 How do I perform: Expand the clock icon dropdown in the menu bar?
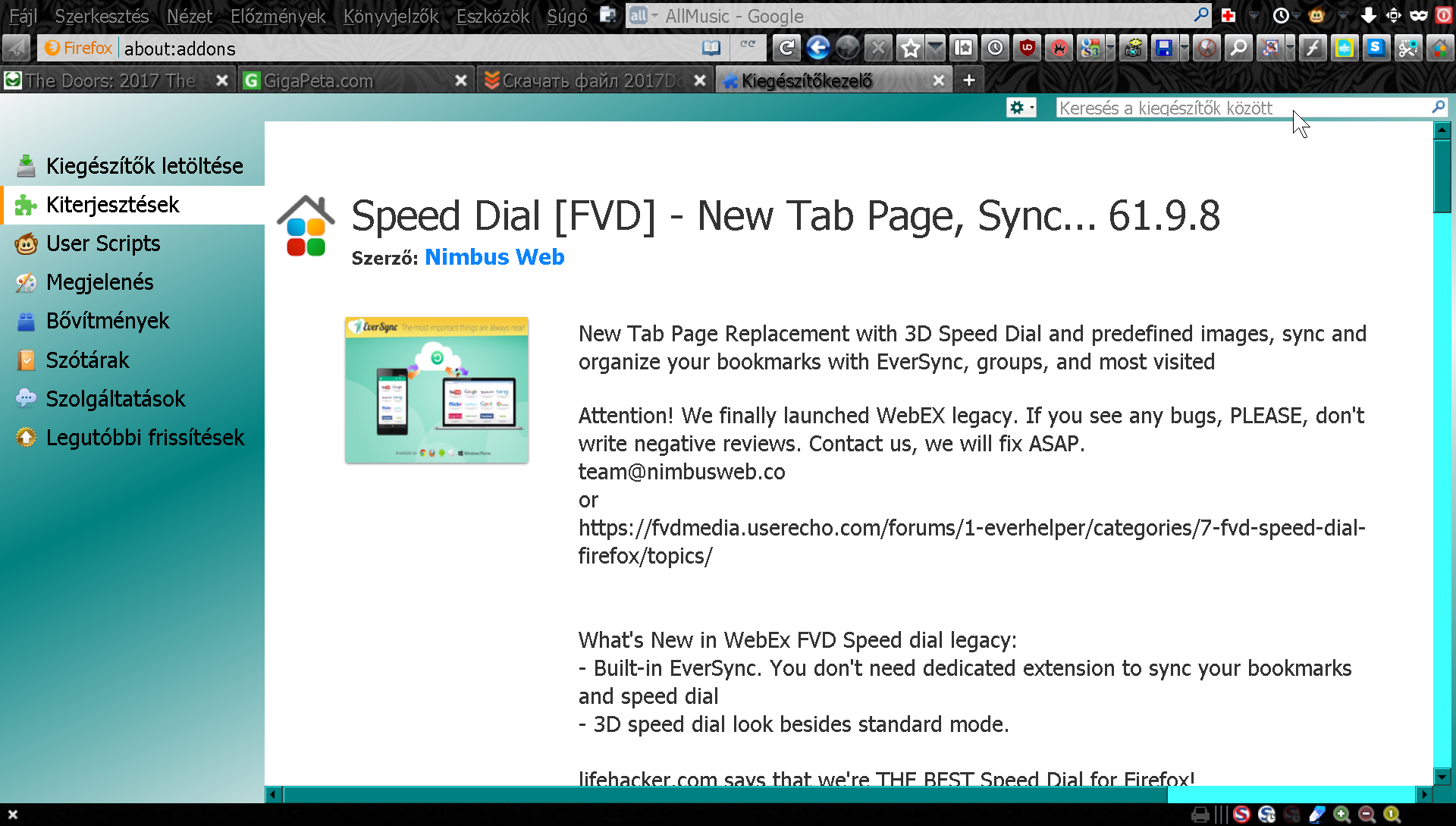[x=1298, y=15]
